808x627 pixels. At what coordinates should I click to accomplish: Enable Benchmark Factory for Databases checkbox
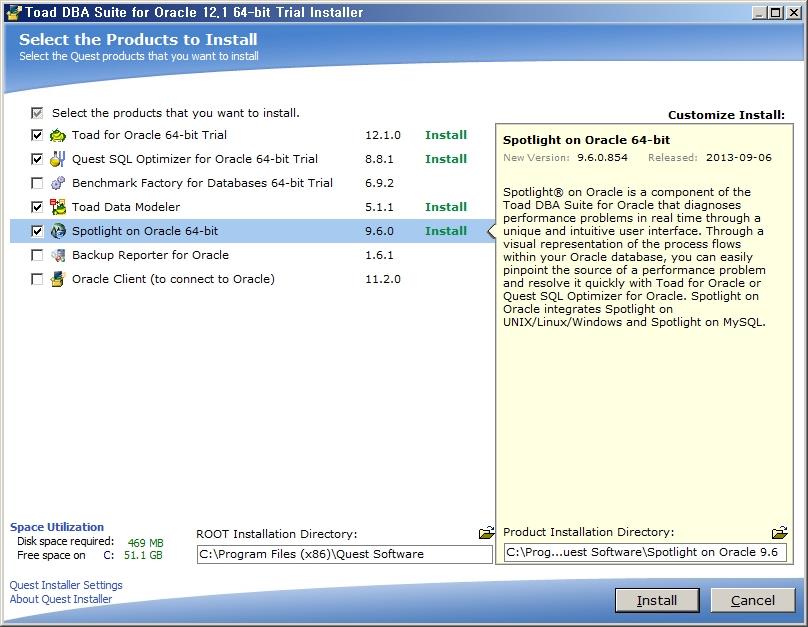click(x=37, y=183)
